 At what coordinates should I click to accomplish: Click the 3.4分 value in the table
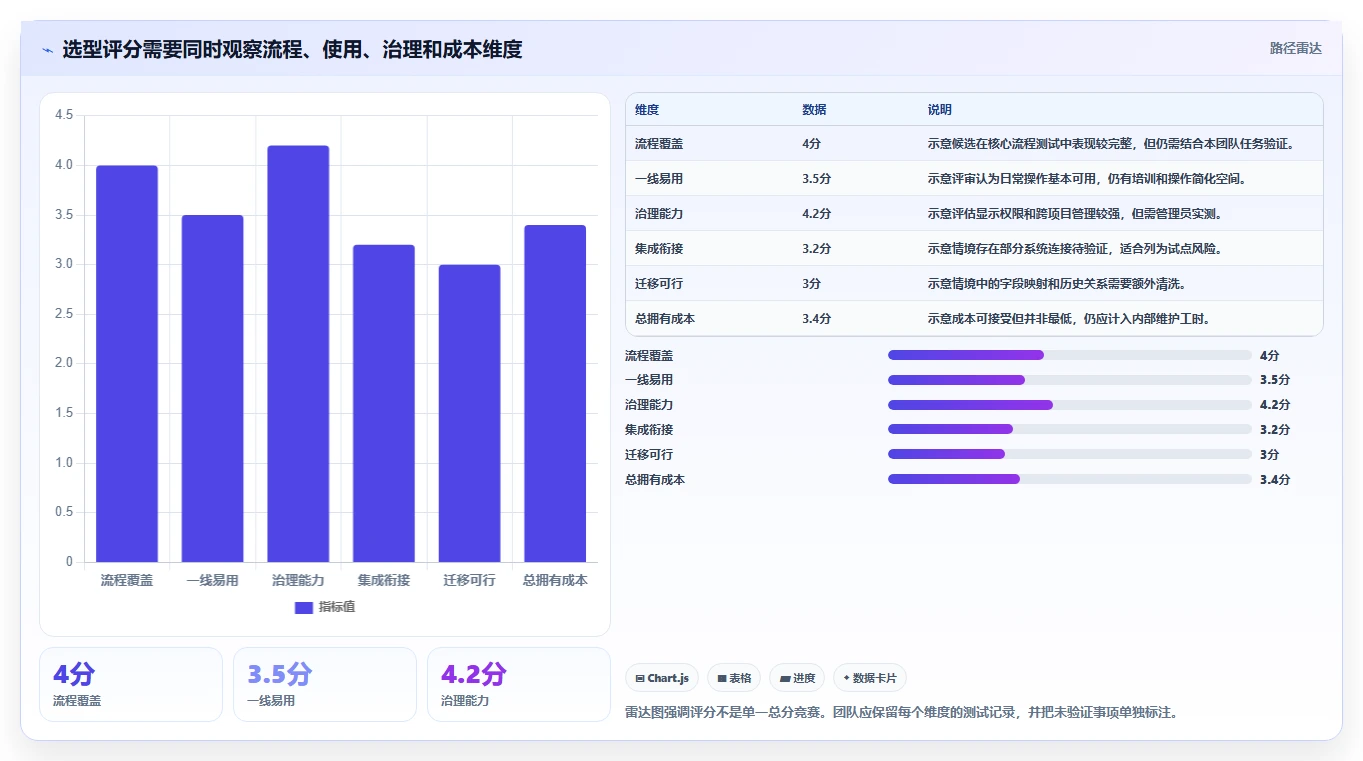pos(816,319)
